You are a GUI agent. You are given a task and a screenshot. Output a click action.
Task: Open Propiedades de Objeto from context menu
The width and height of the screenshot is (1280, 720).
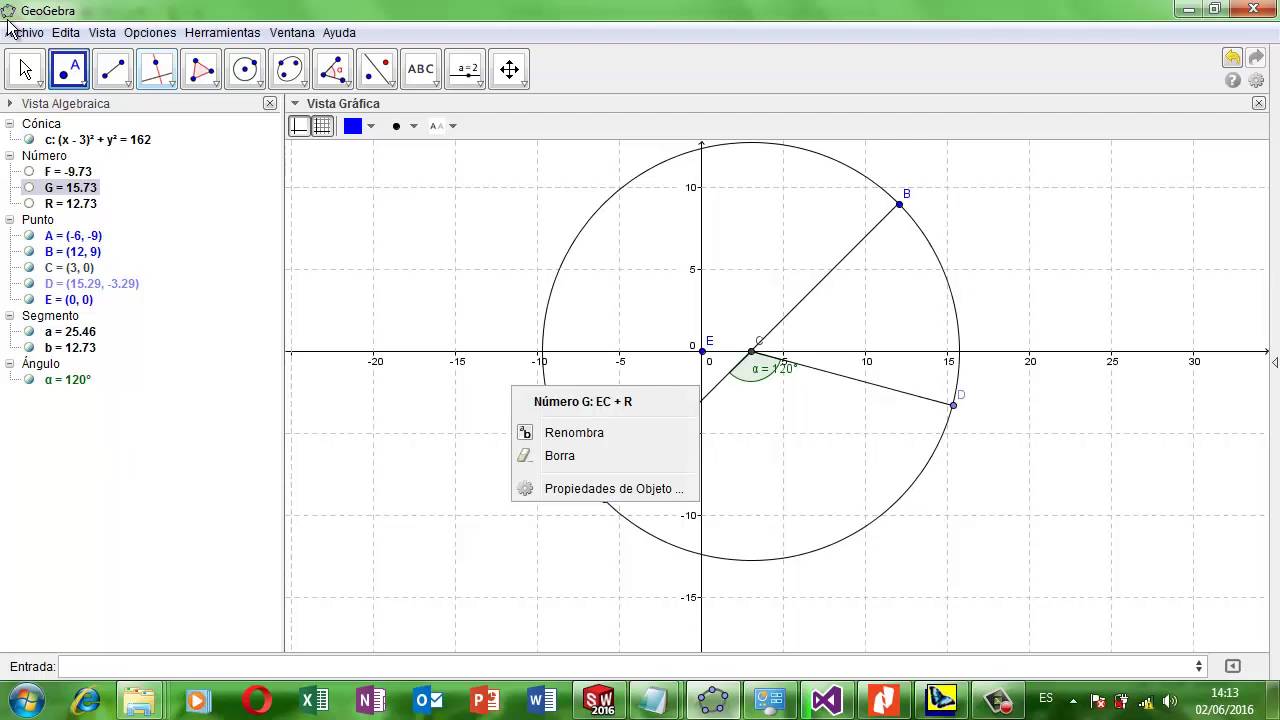pos(605,489)
